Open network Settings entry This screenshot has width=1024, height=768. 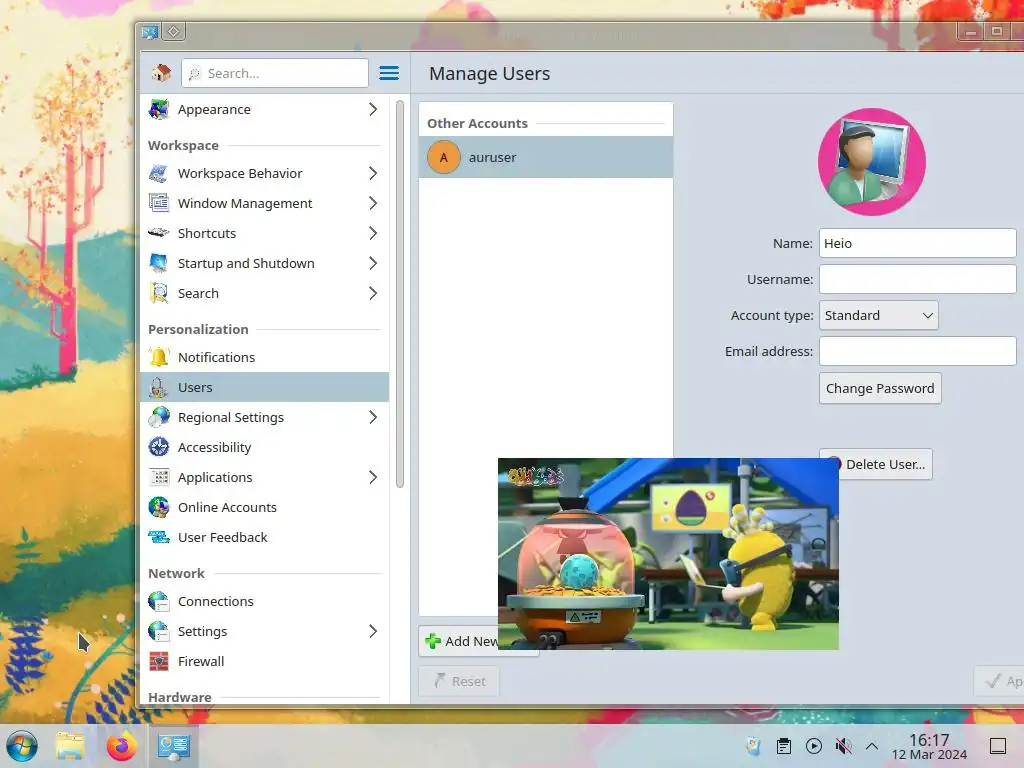[264, 632]
